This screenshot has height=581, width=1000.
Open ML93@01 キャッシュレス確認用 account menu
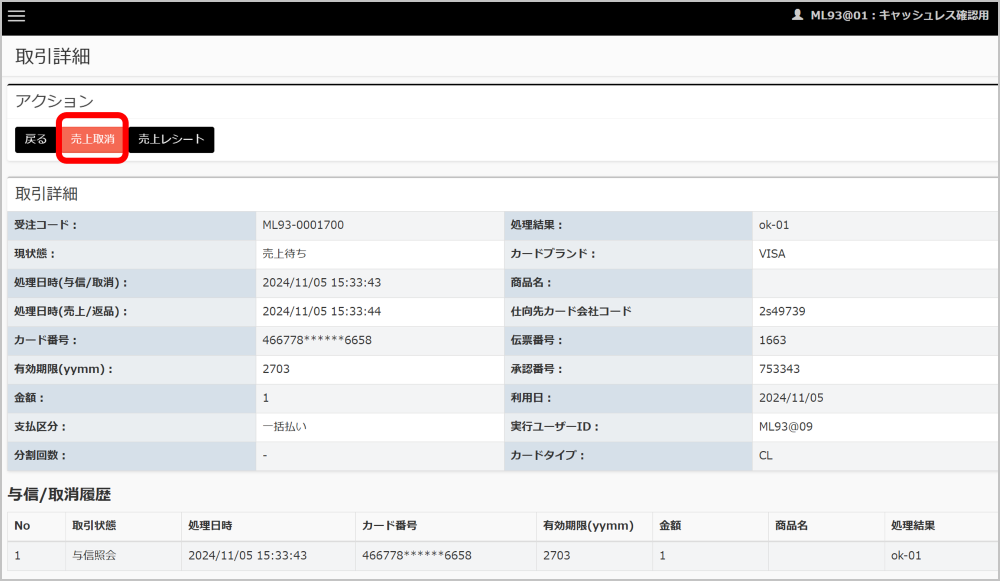click(899, 16)
